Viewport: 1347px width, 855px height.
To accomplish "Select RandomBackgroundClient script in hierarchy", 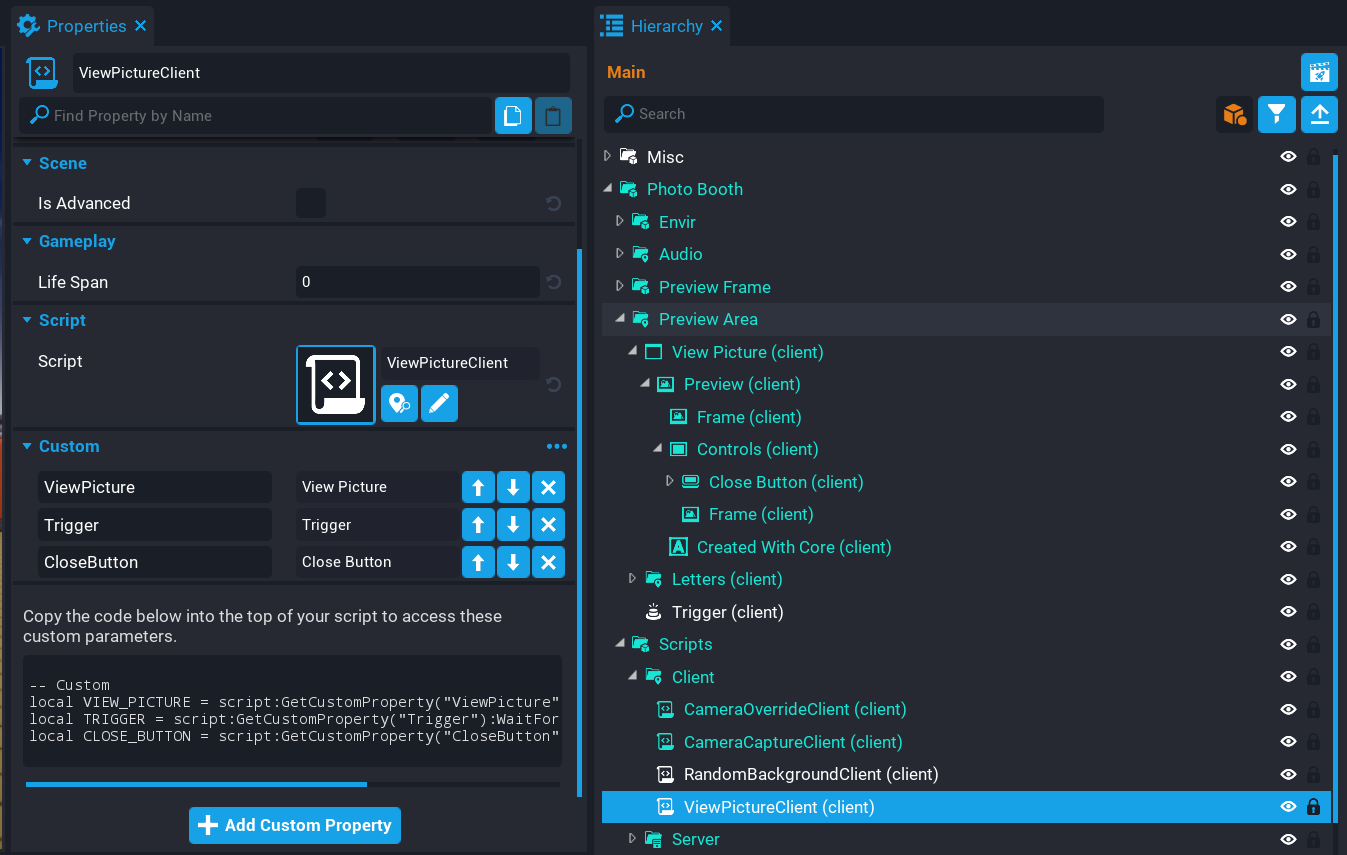I will click(810, 774).
